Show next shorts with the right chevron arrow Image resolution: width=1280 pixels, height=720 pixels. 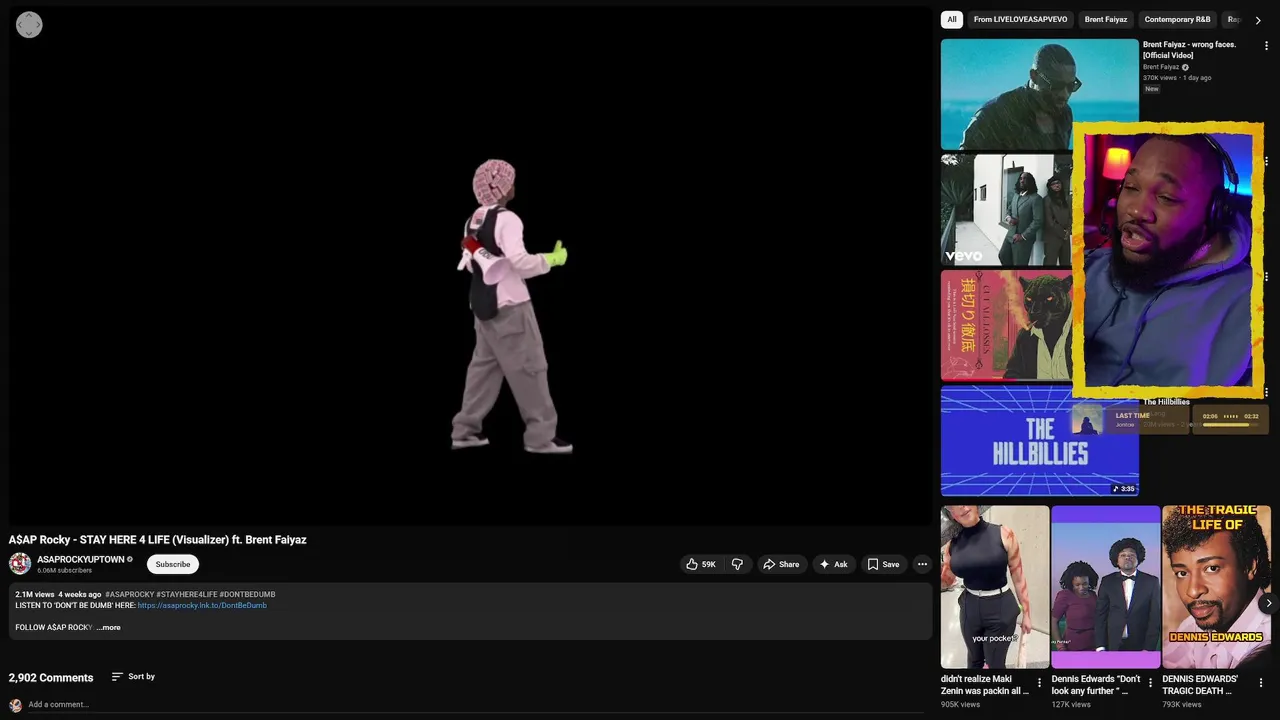pyautogui.click(x=1268, y=603)
